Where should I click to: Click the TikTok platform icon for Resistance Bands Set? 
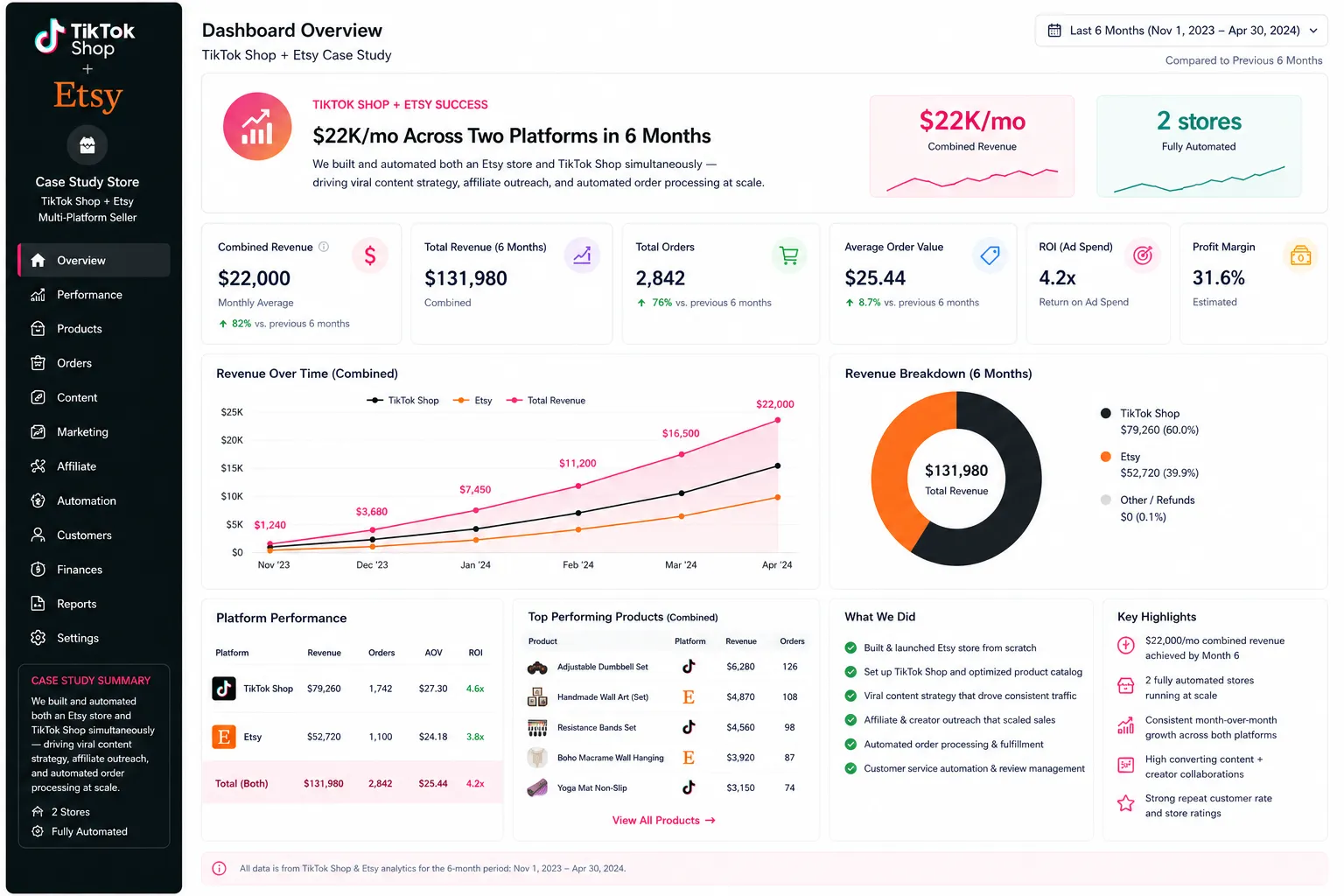click(x=689, y=727)
